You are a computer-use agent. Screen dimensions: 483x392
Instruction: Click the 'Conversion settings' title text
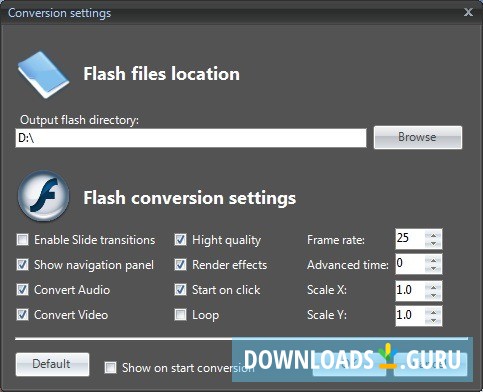tap(59, 13)
